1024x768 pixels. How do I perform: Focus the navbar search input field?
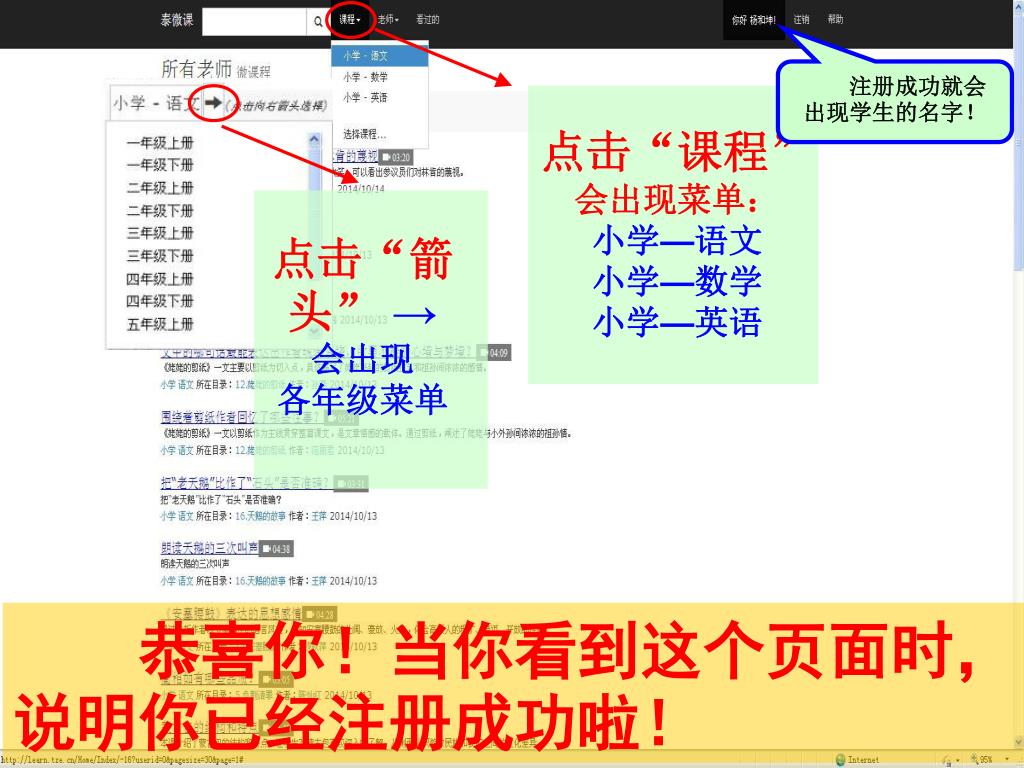(x=254, y=22)
